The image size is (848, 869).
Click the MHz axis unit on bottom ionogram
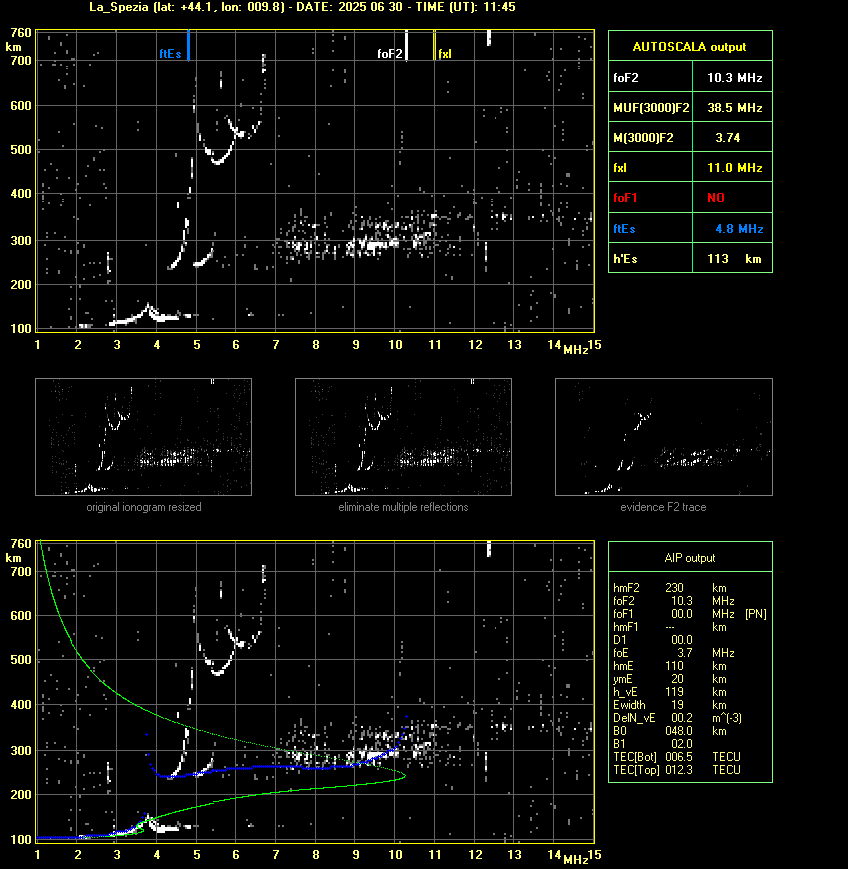click(575, 860)
